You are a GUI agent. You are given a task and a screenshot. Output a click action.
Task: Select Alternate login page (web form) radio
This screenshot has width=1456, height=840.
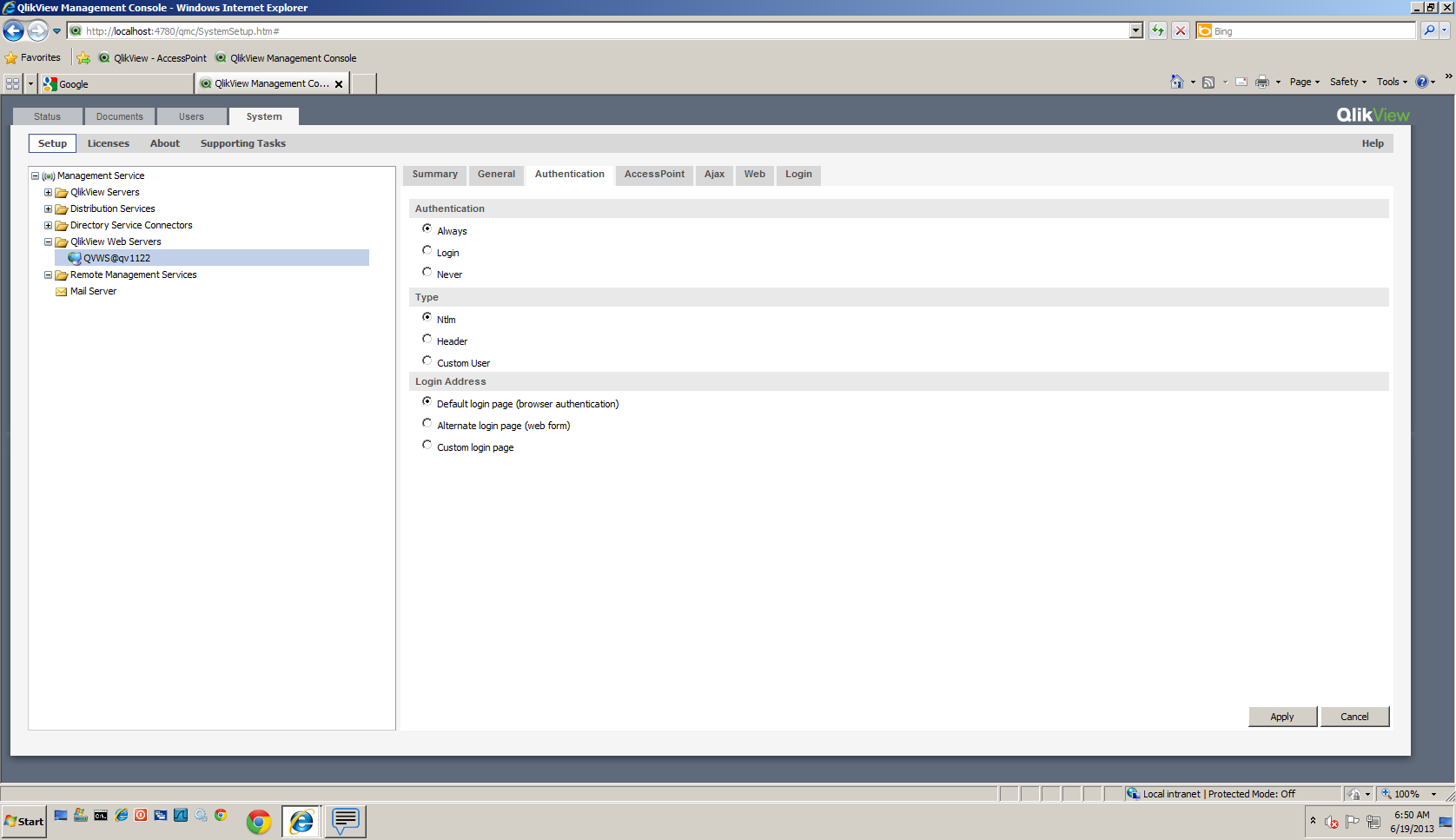(x=427, y=423)
